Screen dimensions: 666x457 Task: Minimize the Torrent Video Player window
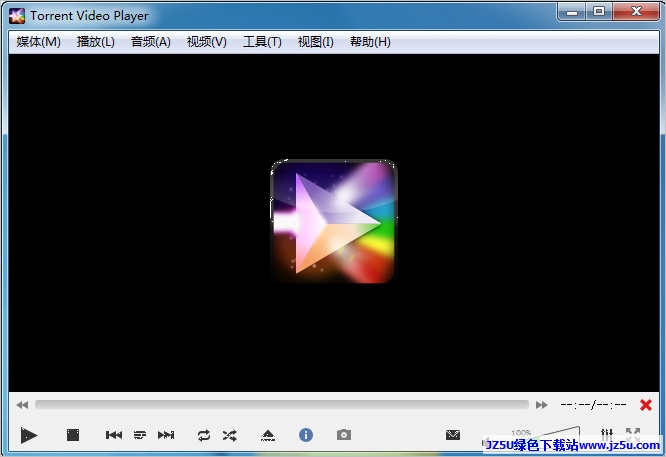click(572, 12)
